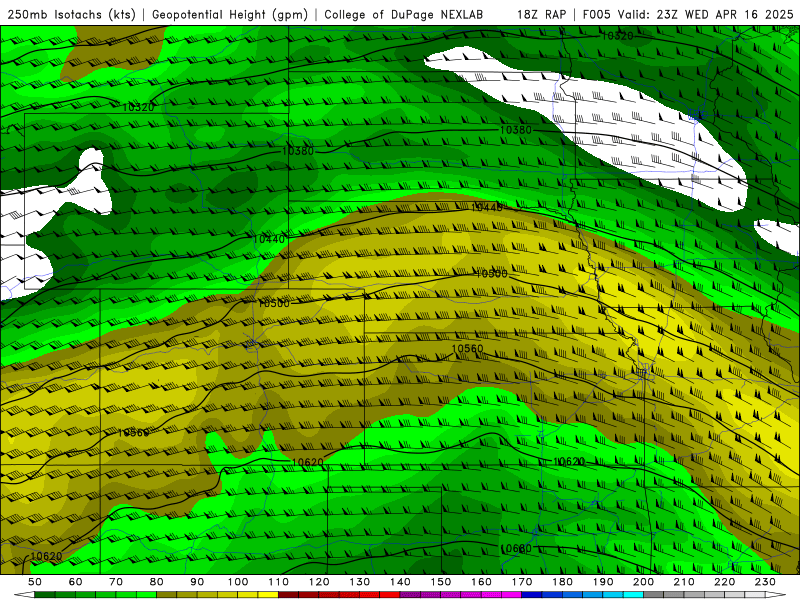The width and height of the screenshot is (800, 600).
Task: Click the 200 value on color scale
Action: [x=644, y=582]
